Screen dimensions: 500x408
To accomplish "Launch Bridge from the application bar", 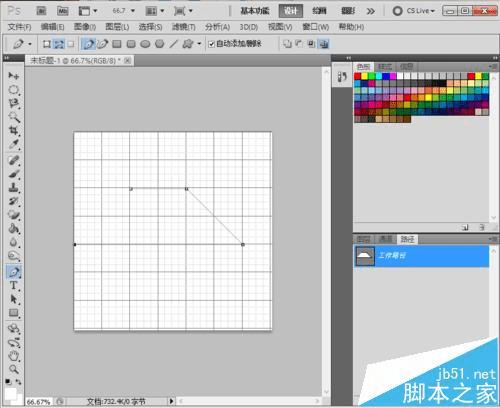I will pos(41,11).
